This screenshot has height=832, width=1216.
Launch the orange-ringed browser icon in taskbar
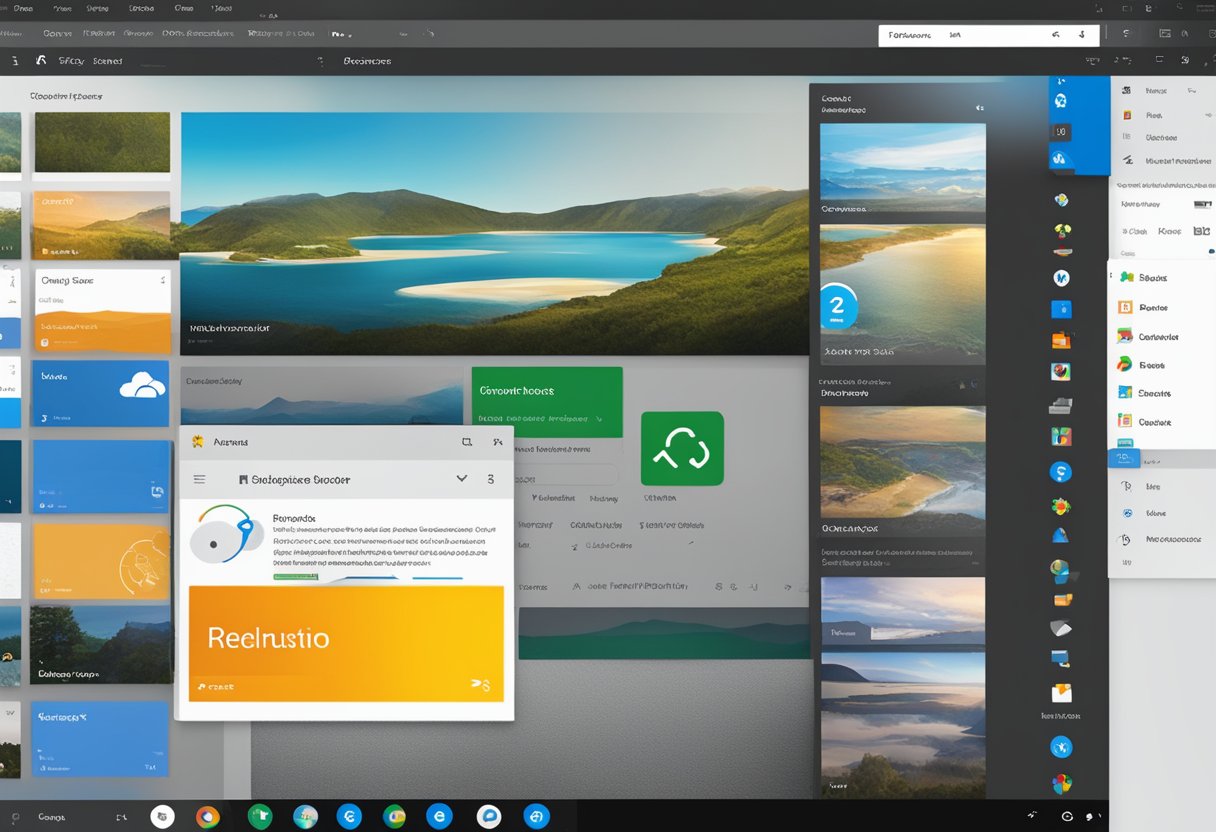(208, 817)
